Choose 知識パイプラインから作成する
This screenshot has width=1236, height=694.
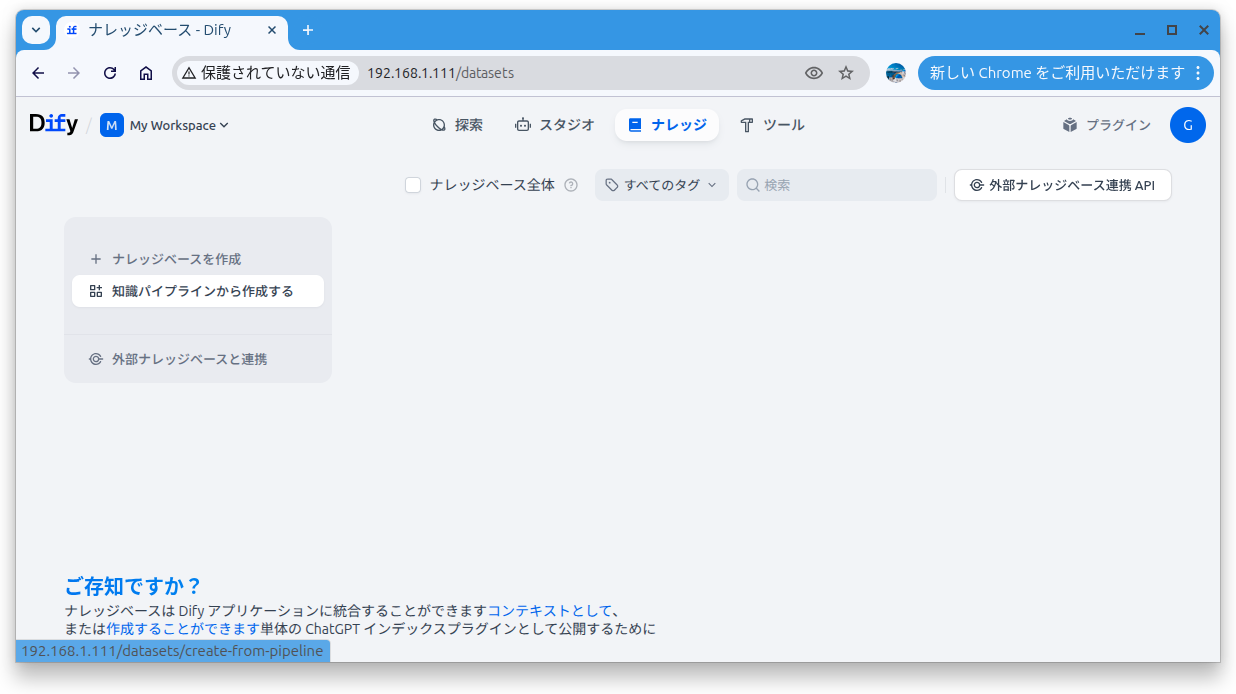pyautogui.click(x=198, y=291)
